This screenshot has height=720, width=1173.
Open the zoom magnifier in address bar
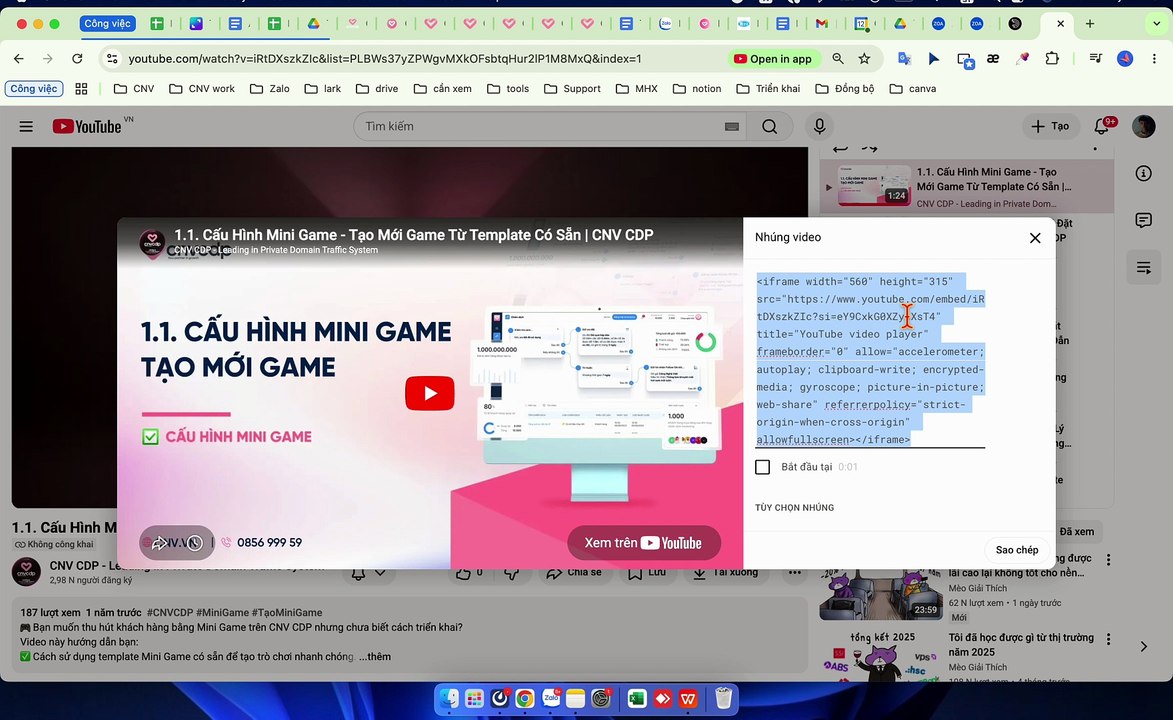[838, 58]
